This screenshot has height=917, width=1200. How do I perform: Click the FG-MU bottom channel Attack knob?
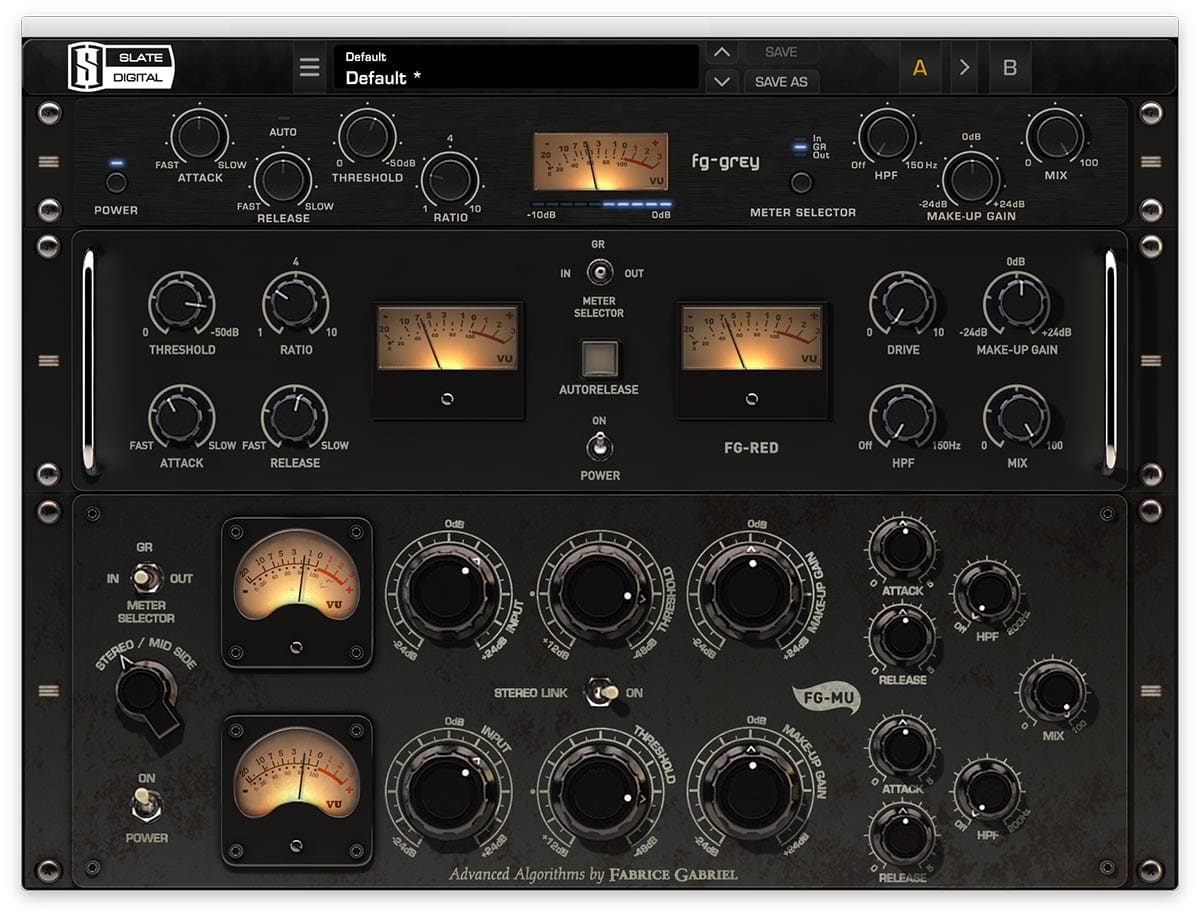click(x=903, y=747)
